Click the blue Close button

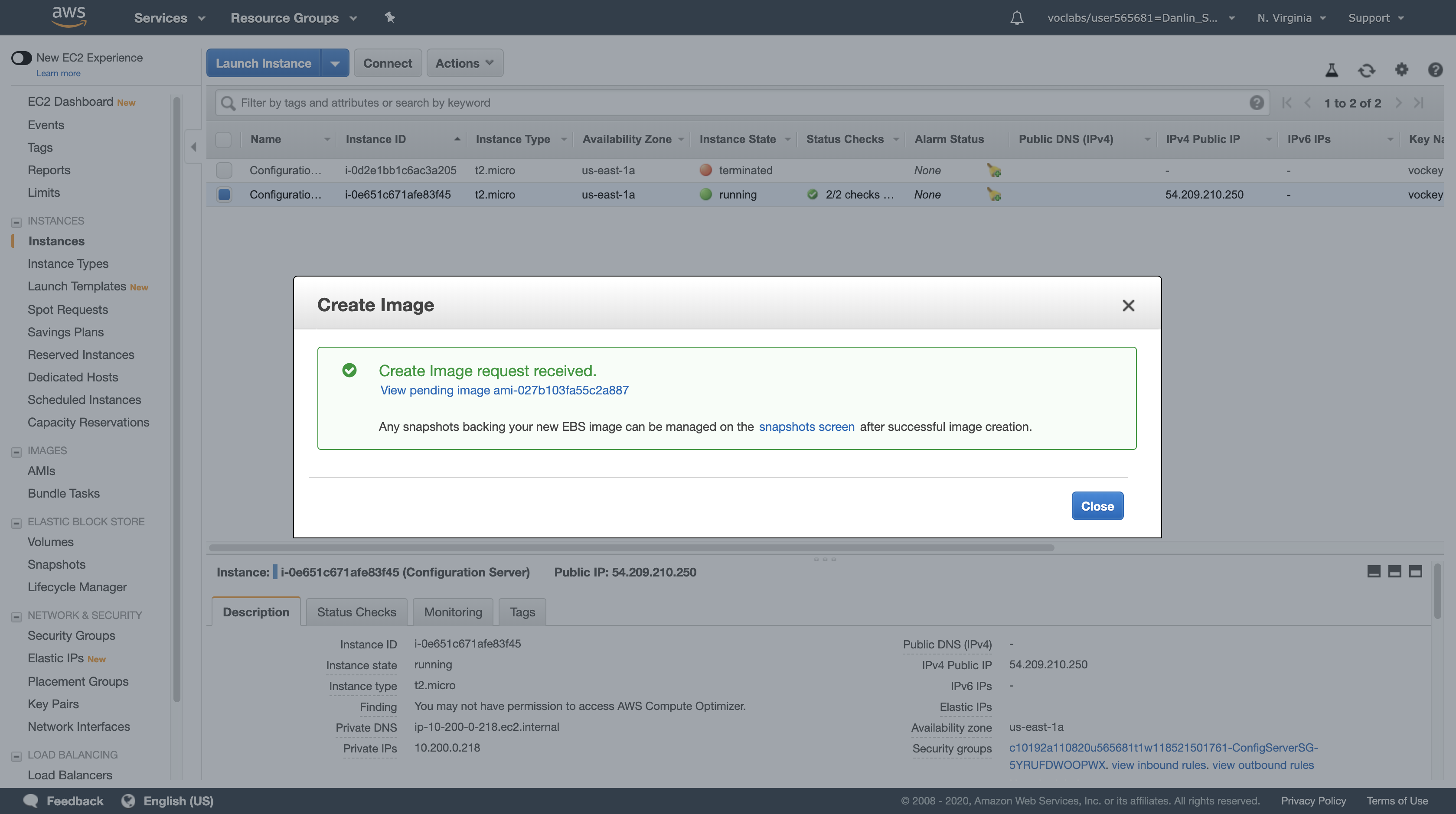(x=1097, y=506)
